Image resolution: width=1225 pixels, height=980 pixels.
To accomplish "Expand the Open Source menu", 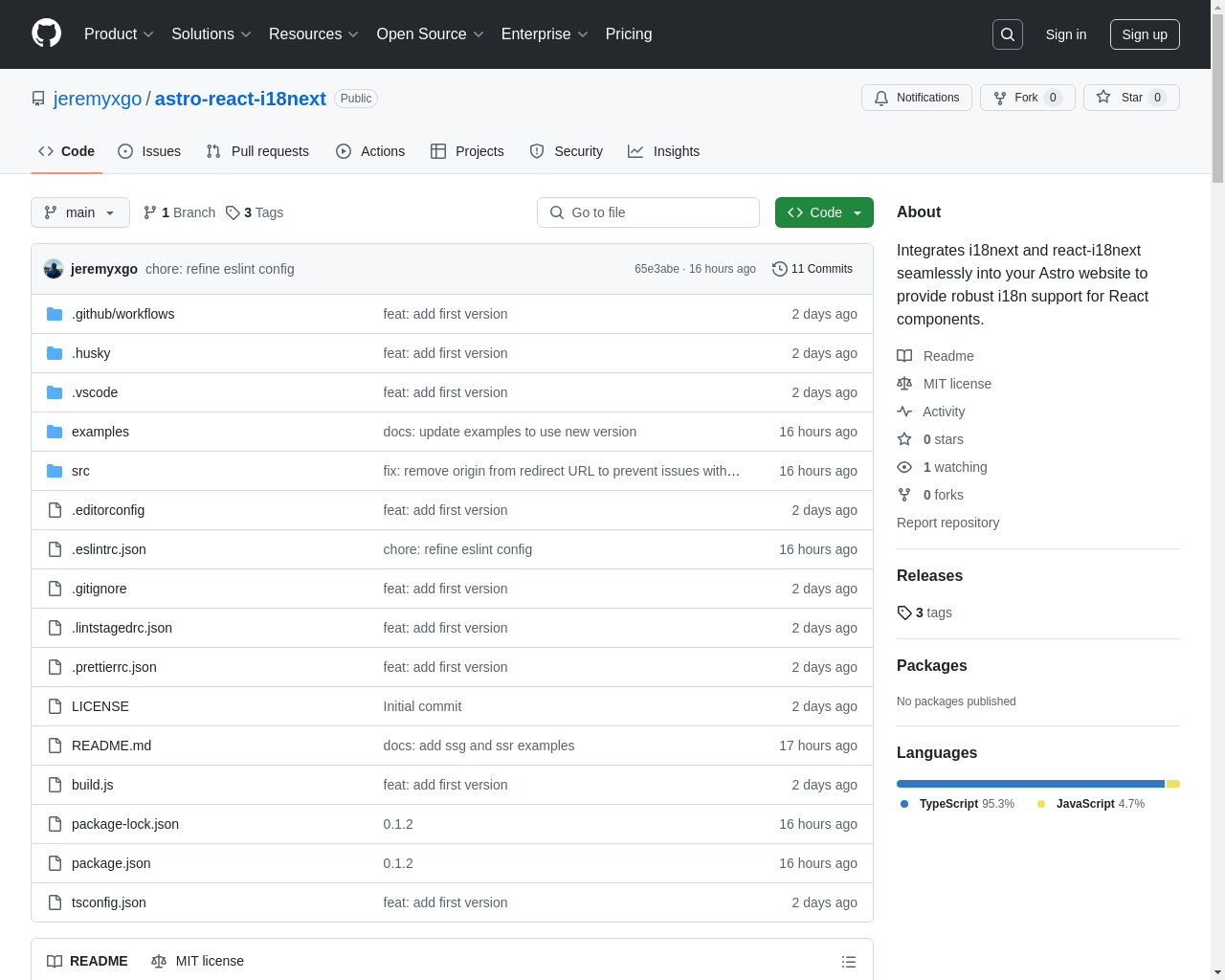I will tap(431, 34).
